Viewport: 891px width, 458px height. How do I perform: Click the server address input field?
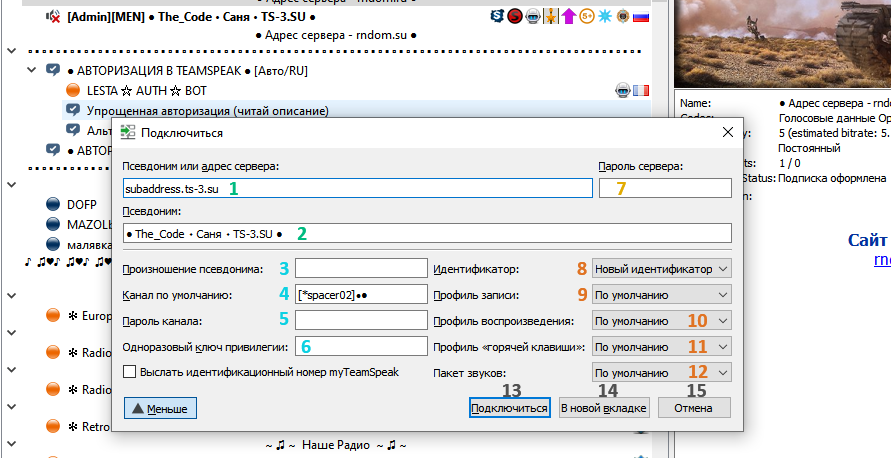tap(357, 188)
